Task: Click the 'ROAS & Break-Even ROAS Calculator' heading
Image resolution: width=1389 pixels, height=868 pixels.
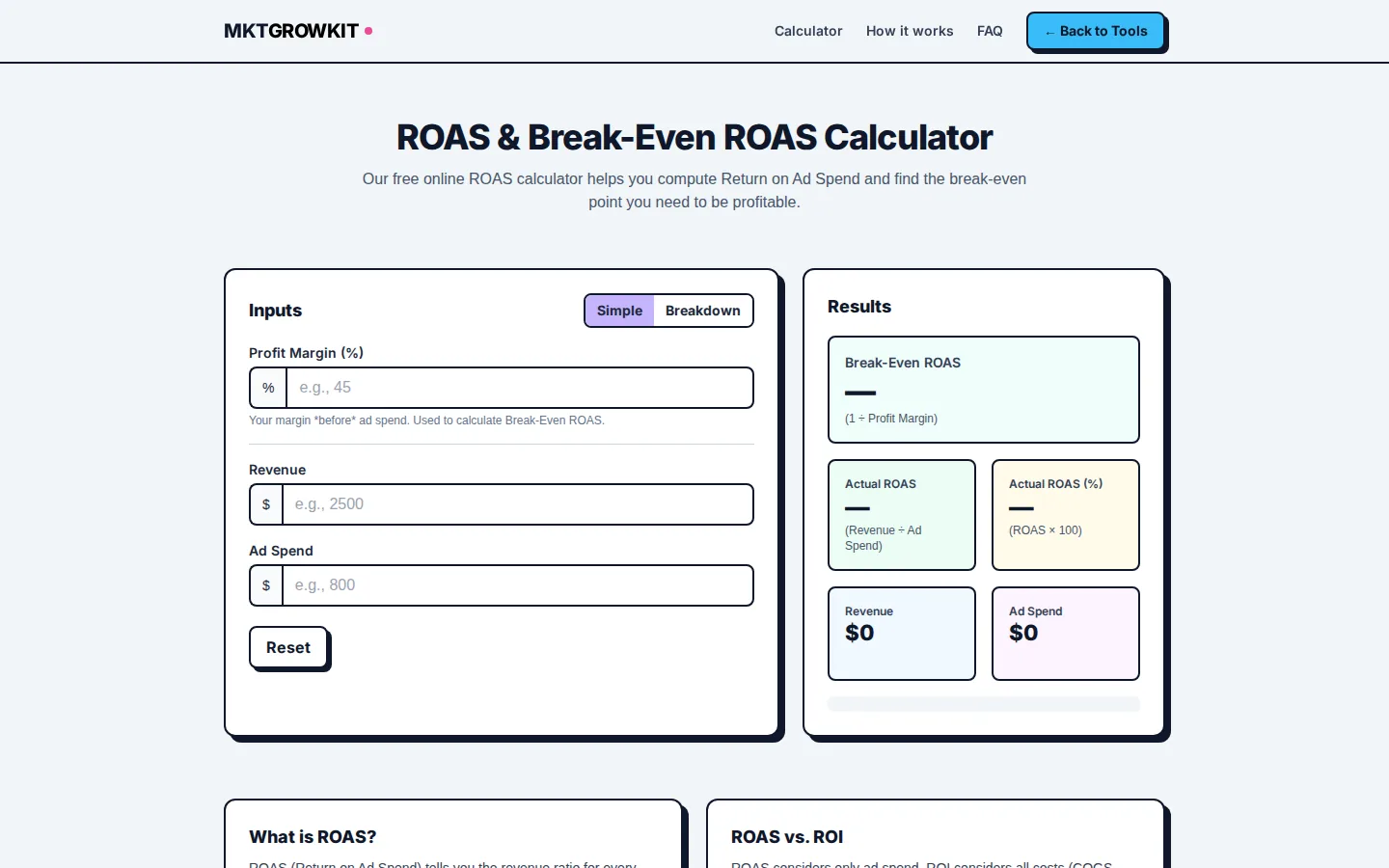Action: pos(694,138)
